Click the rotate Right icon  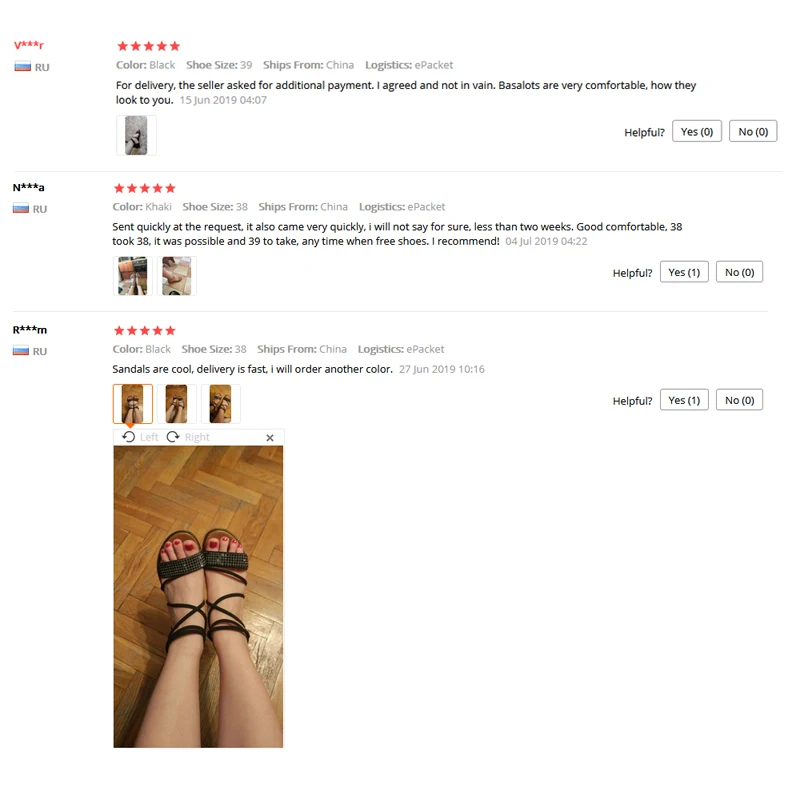click(173, 437)
